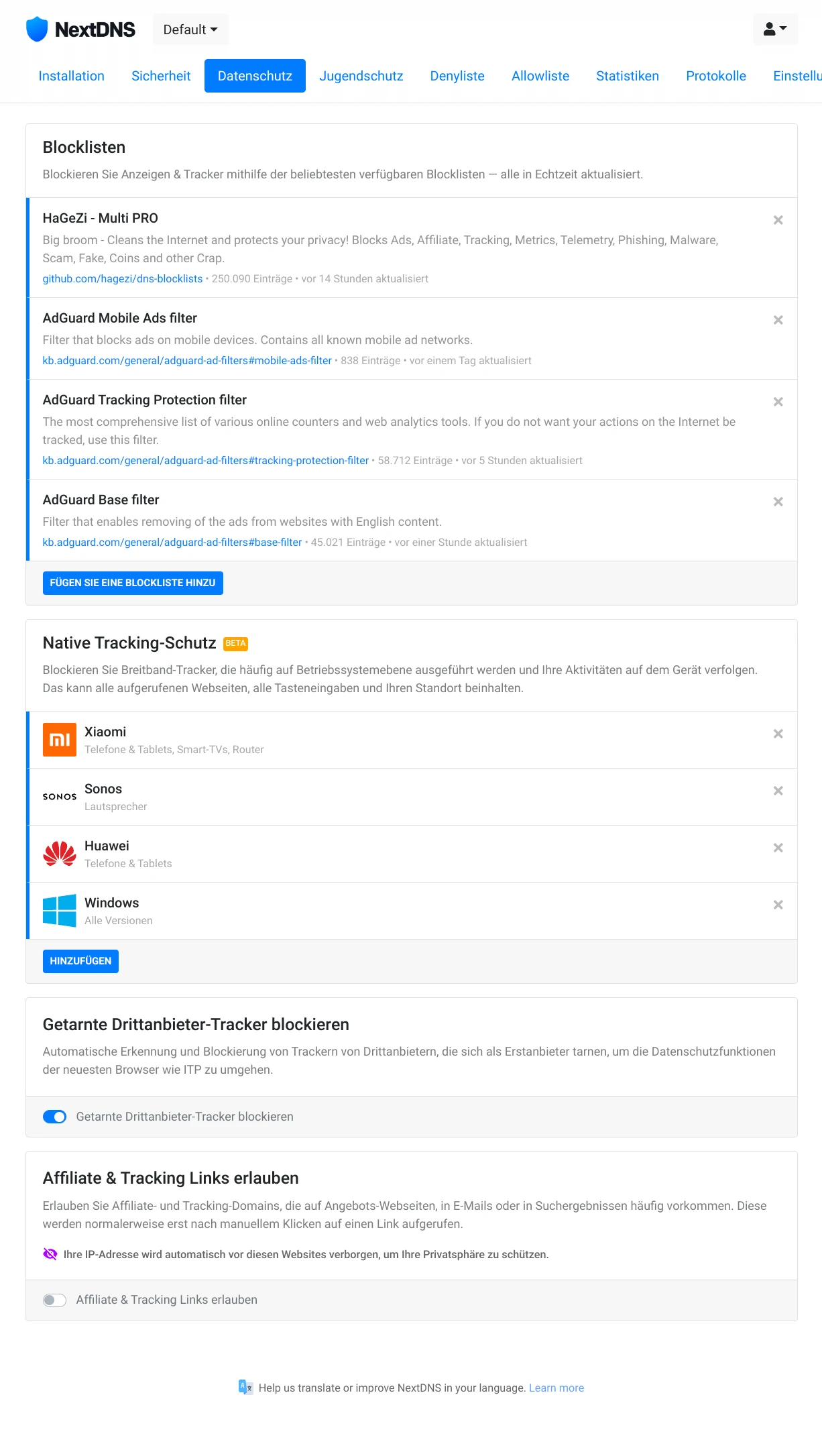Remove AdGuard Tracking Protection filter entry
Screen dimensions: 822x1456
coord(778,402)
